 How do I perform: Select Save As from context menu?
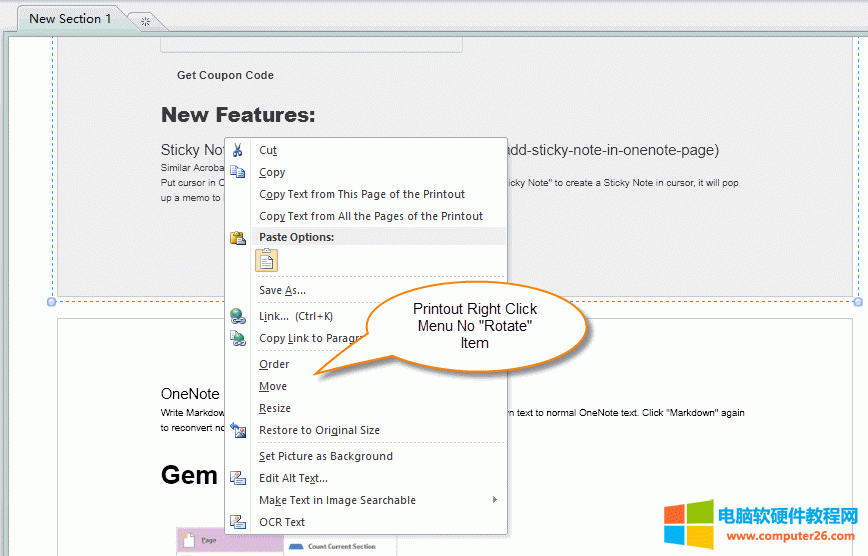[x=282, y=290]
